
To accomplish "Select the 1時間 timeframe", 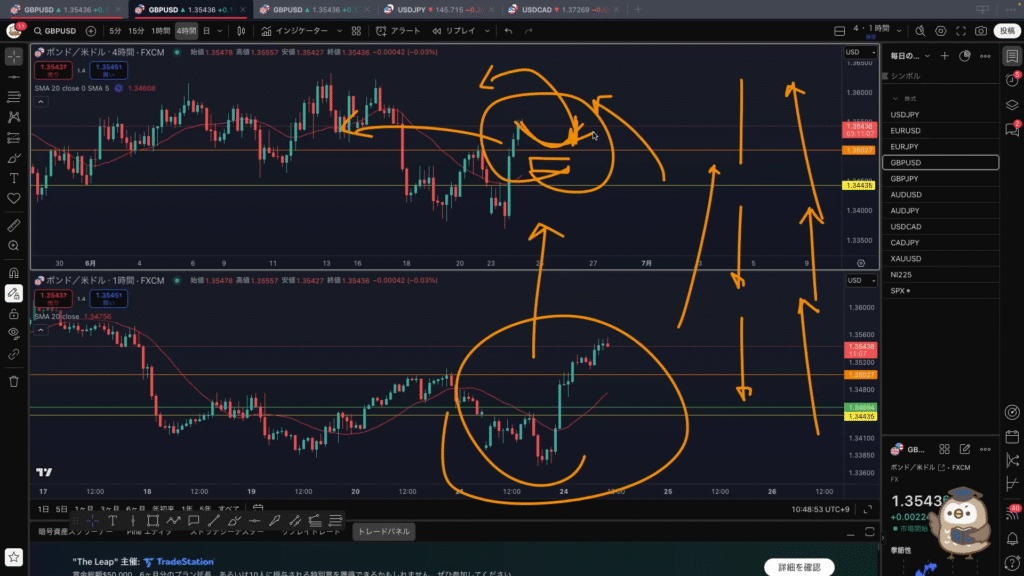I will 161,31.
